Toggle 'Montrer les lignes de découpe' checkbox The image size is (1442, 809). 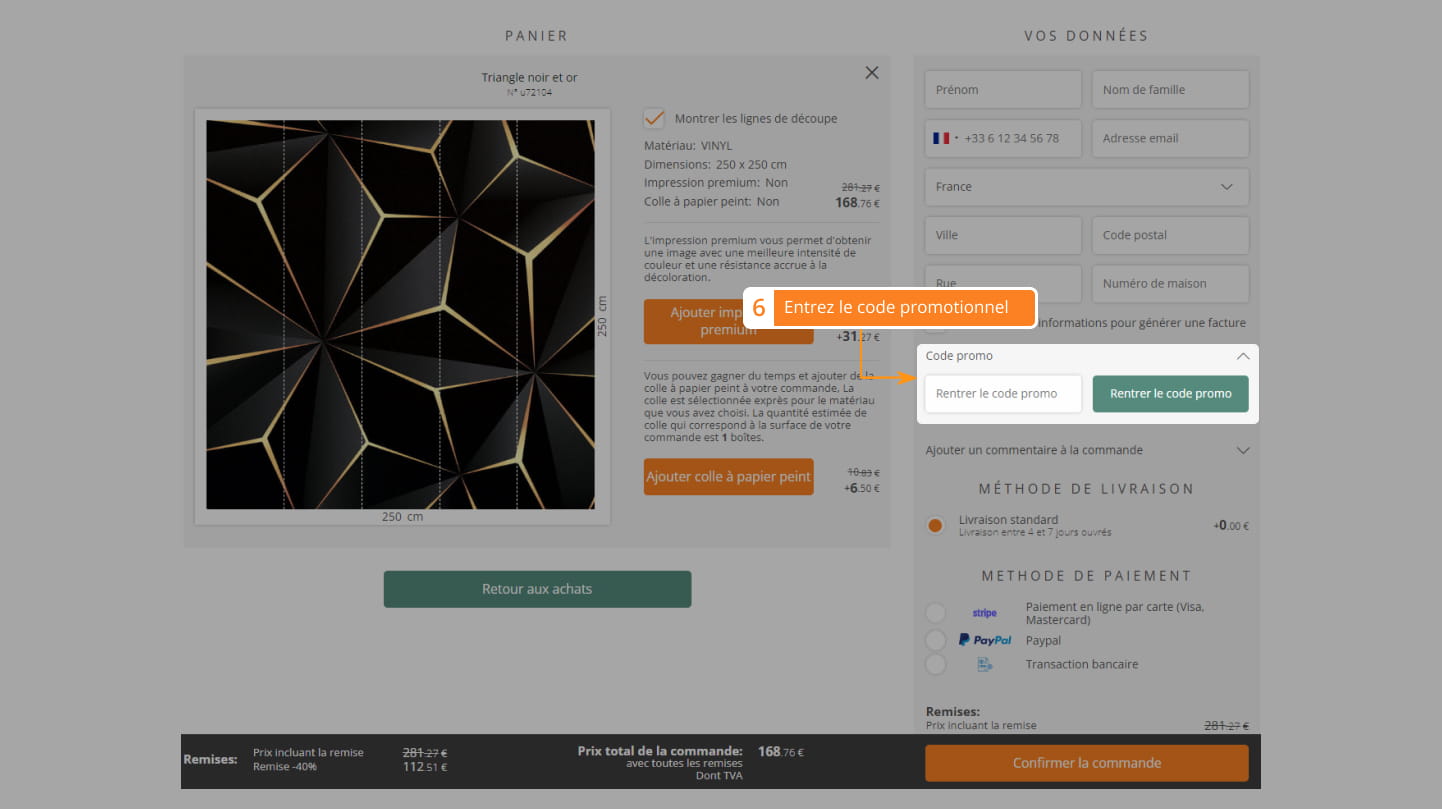[654, 118]
